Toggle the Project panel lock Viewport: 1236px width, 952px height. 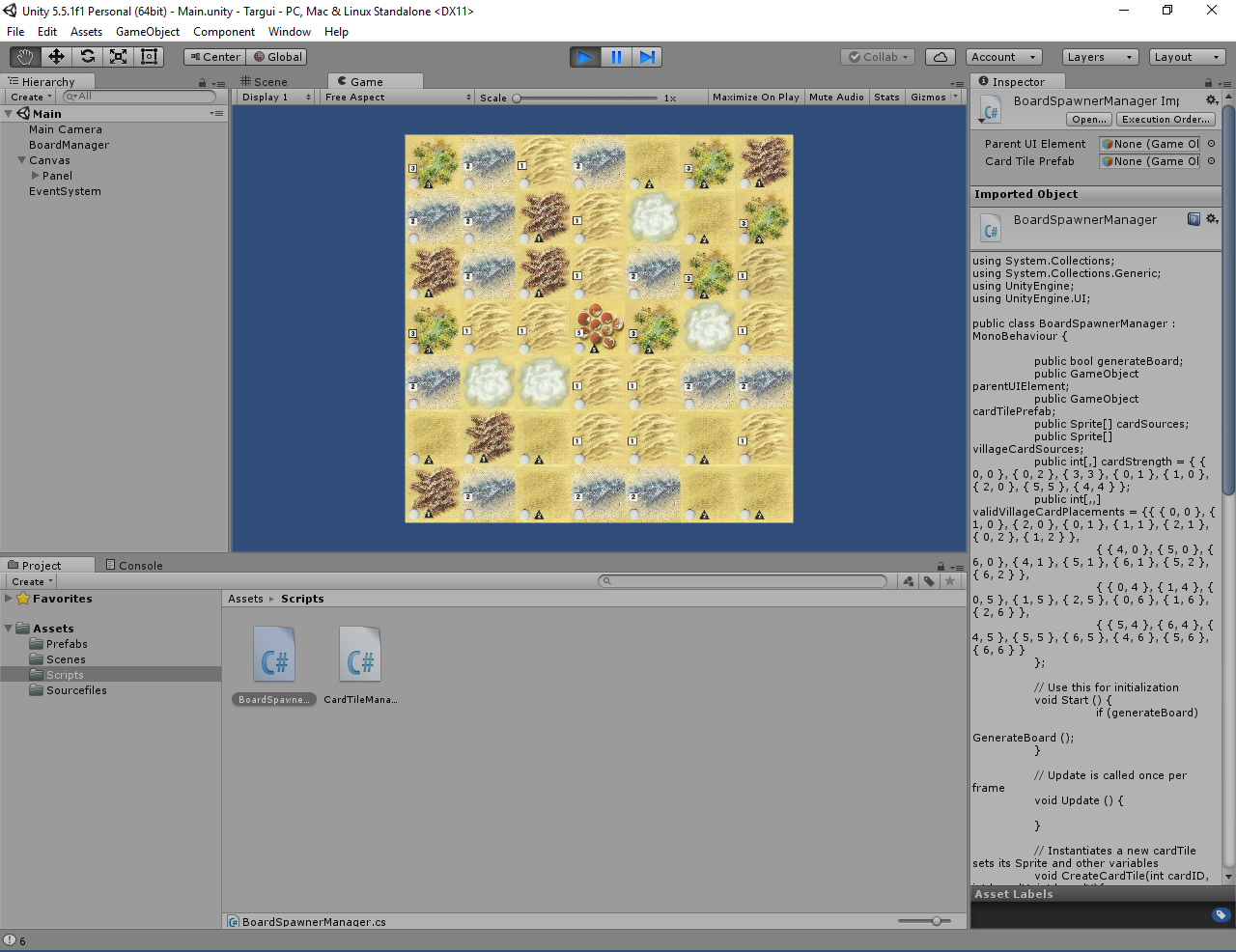pos(941,567)
